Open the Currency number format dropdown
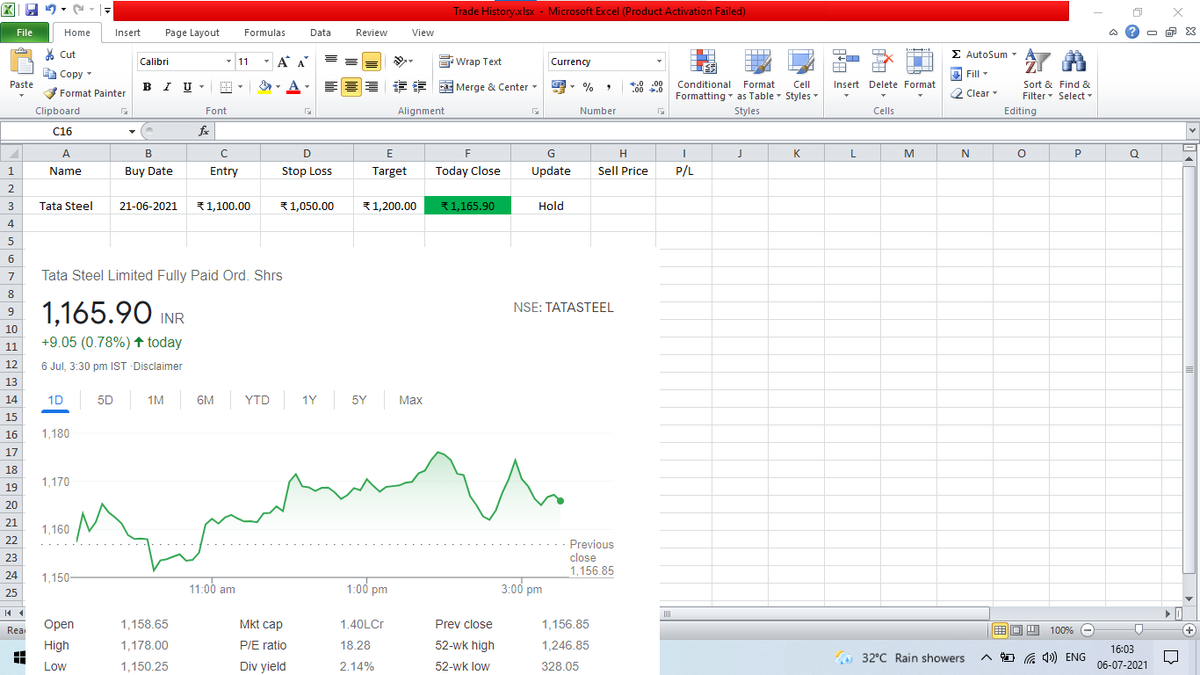This screenshot has width=1200, height=675. click(x=659, y=62)
